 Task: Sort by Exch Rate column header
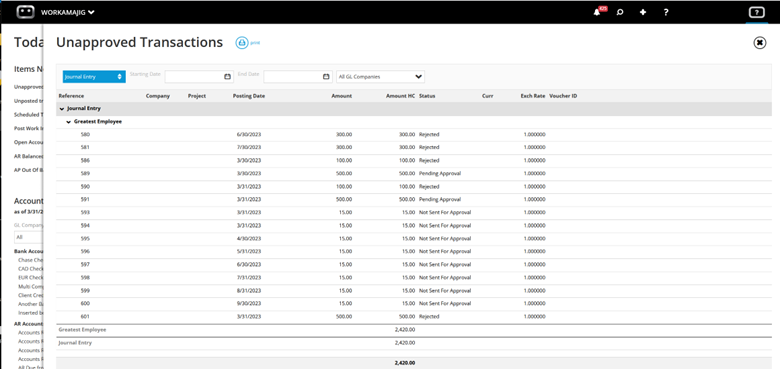[533, 96]
